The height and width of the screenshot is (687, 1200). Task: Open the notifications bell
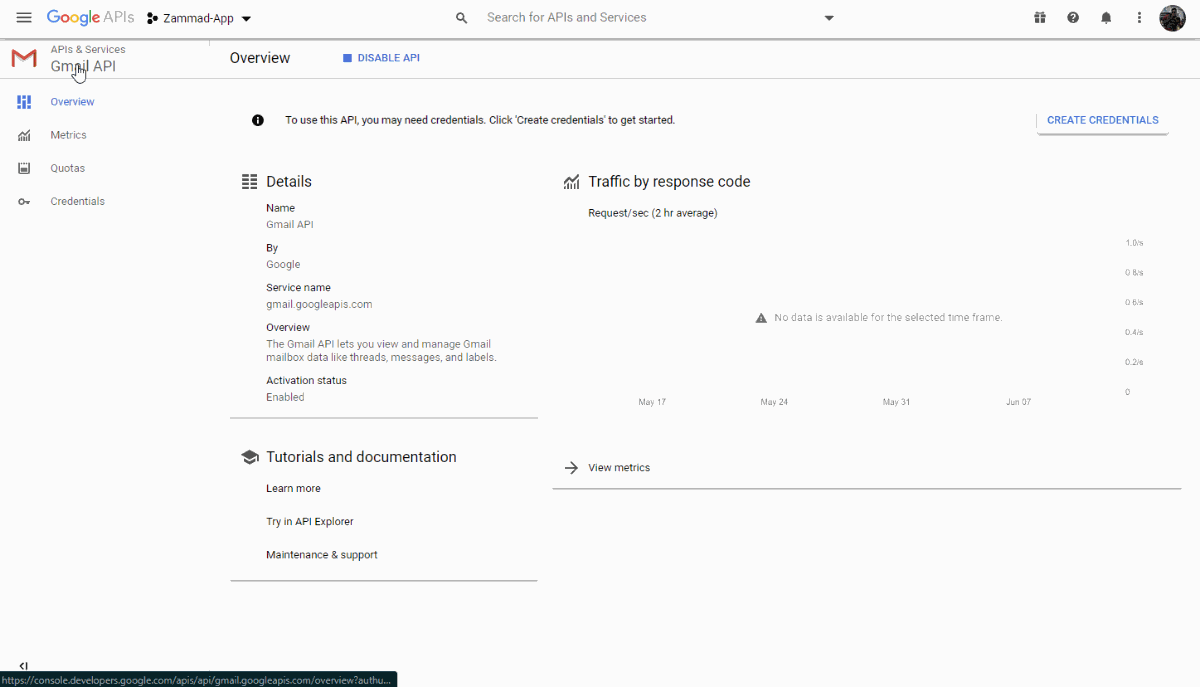(x=1106, y=18)
